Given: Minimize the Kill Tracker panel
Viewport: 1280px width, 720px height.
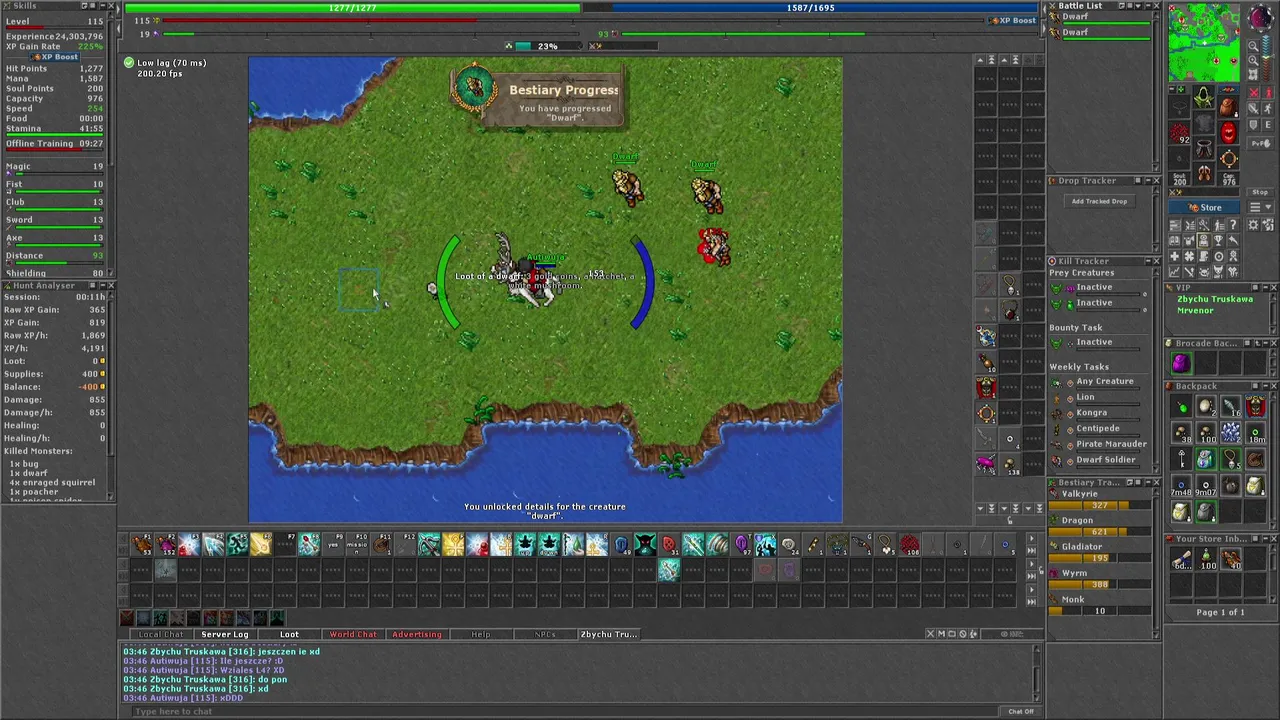Looking at the screenshot, I should (x=1148, y=261).
